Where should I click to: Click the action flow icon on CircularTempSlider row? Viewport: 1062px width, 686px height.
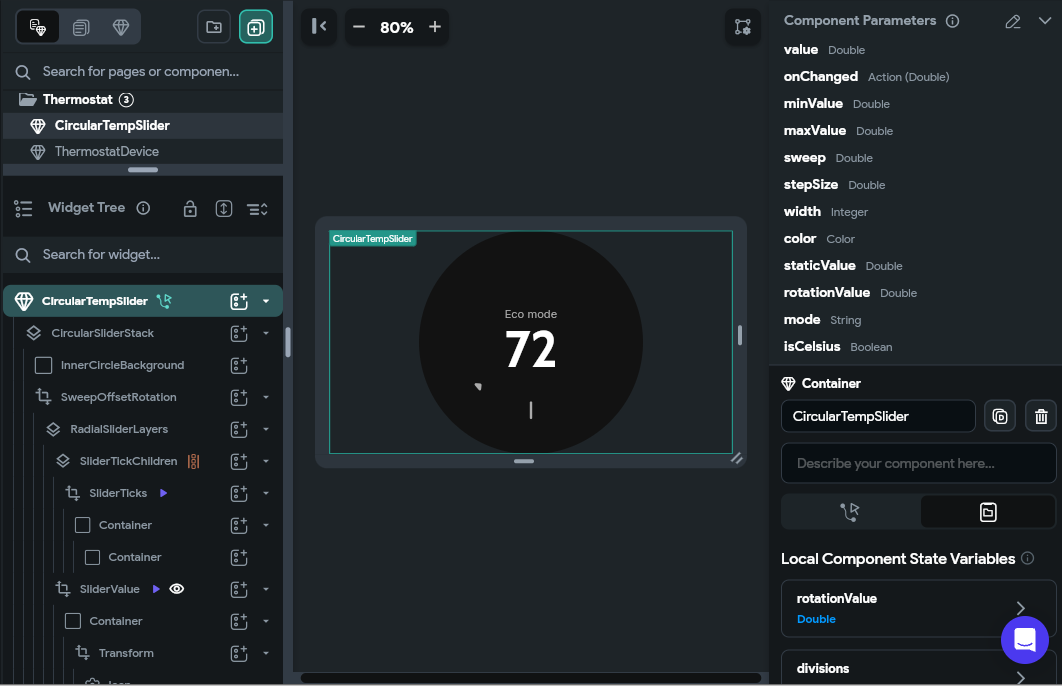point(164,301)
